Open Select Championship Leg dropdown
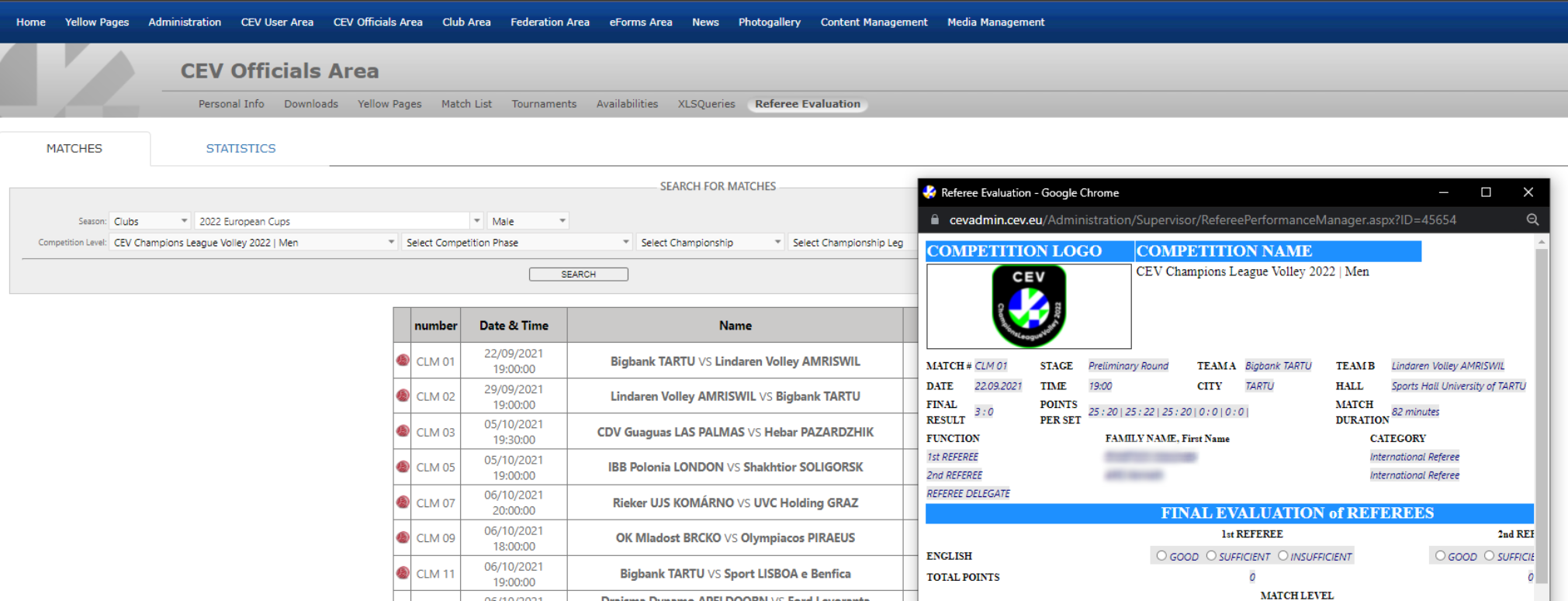Image resolution: width=1568 pixels, height=601 pixels. click(852, 243)
